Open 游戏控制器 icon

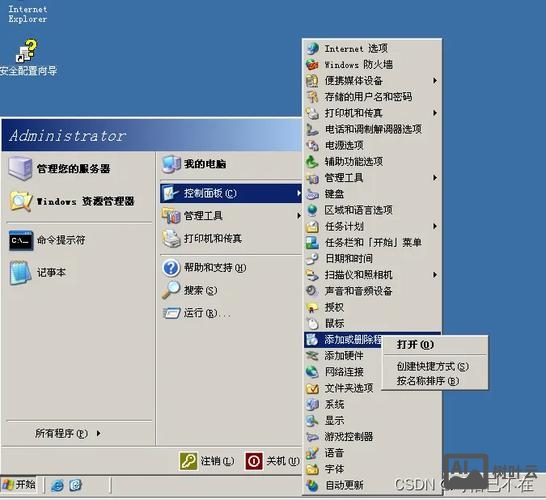[312, 437]
